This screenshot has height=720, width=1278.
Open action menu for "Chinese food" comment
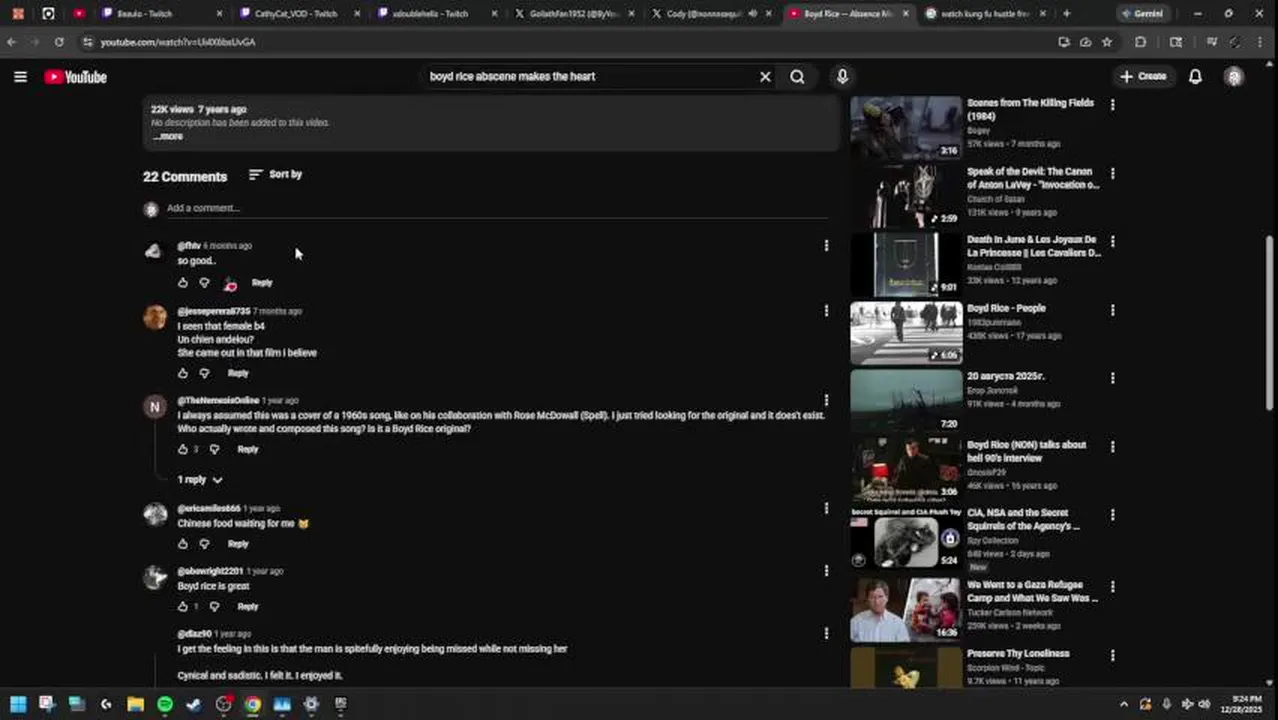pos(826,509)
